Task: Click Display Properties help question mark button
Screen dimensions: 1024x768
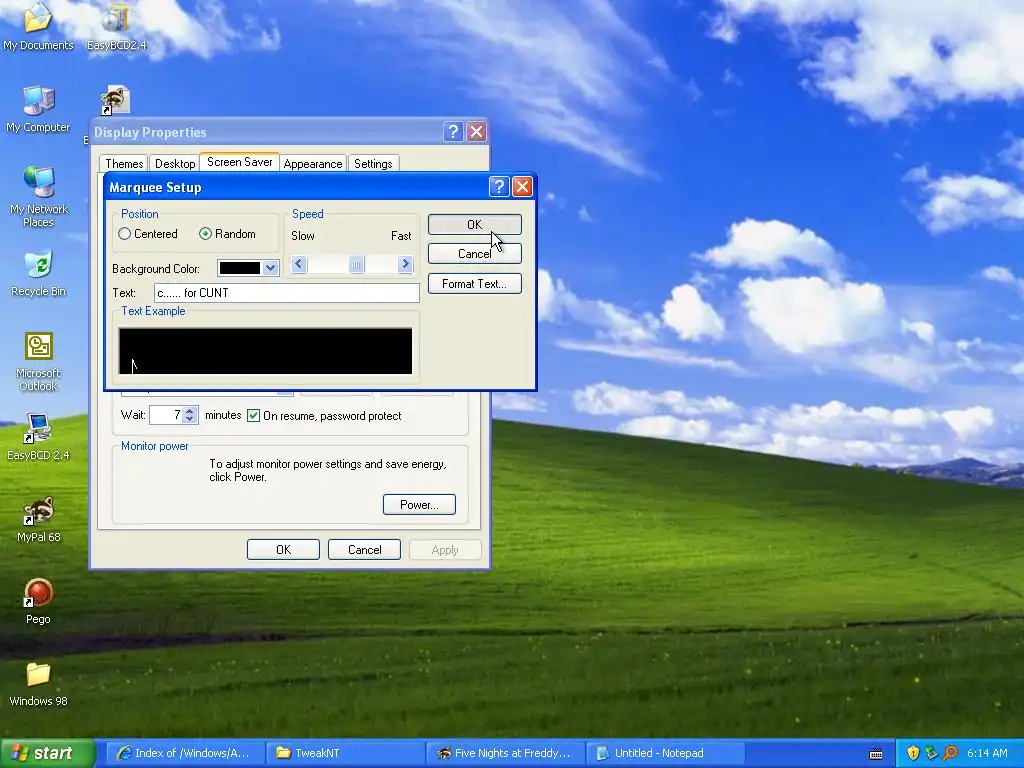Action: click(x=453, y=132)
